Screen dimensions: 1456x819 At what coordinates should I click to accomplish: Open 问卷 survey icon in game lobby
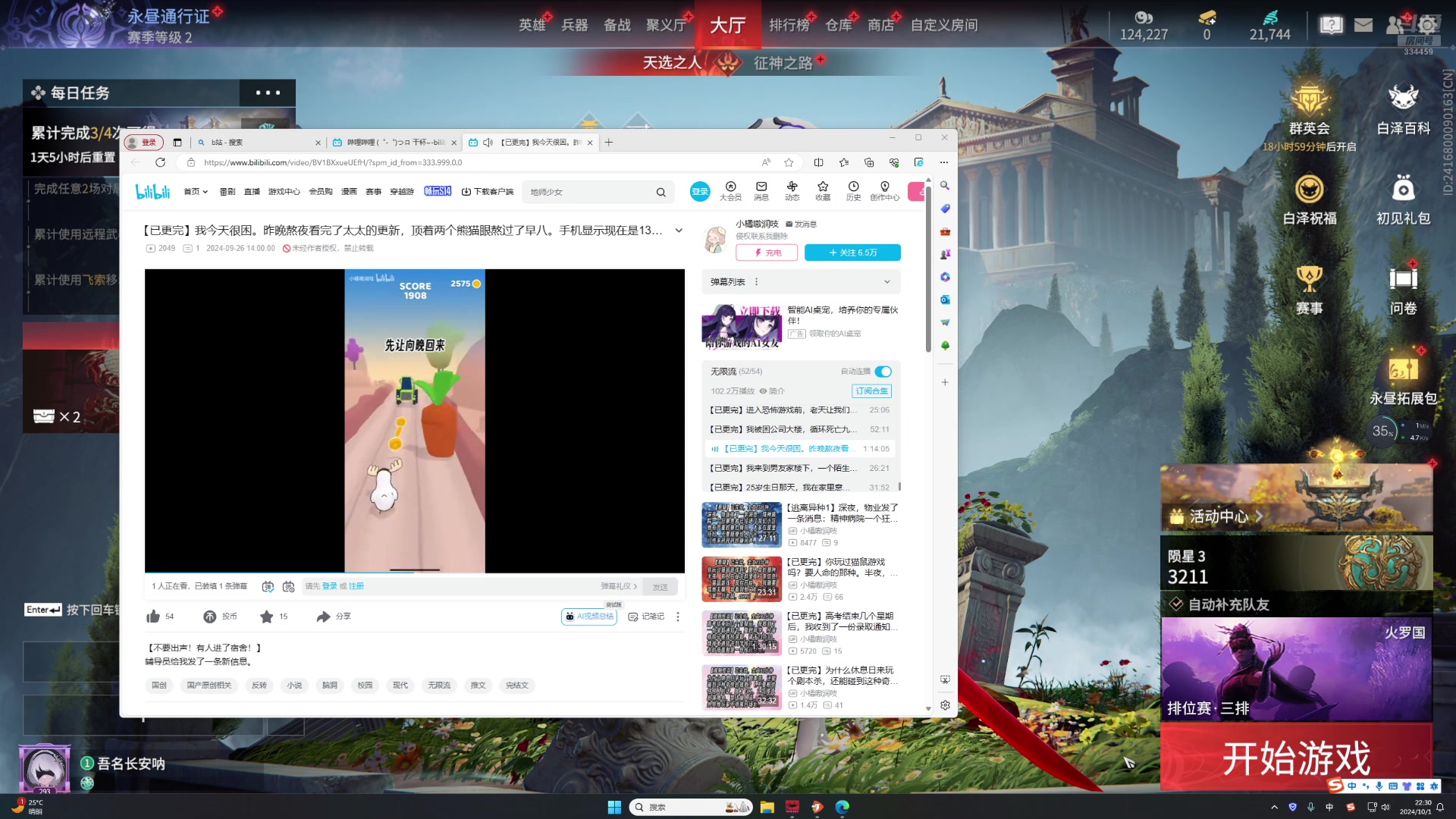tap(1404, 289)
